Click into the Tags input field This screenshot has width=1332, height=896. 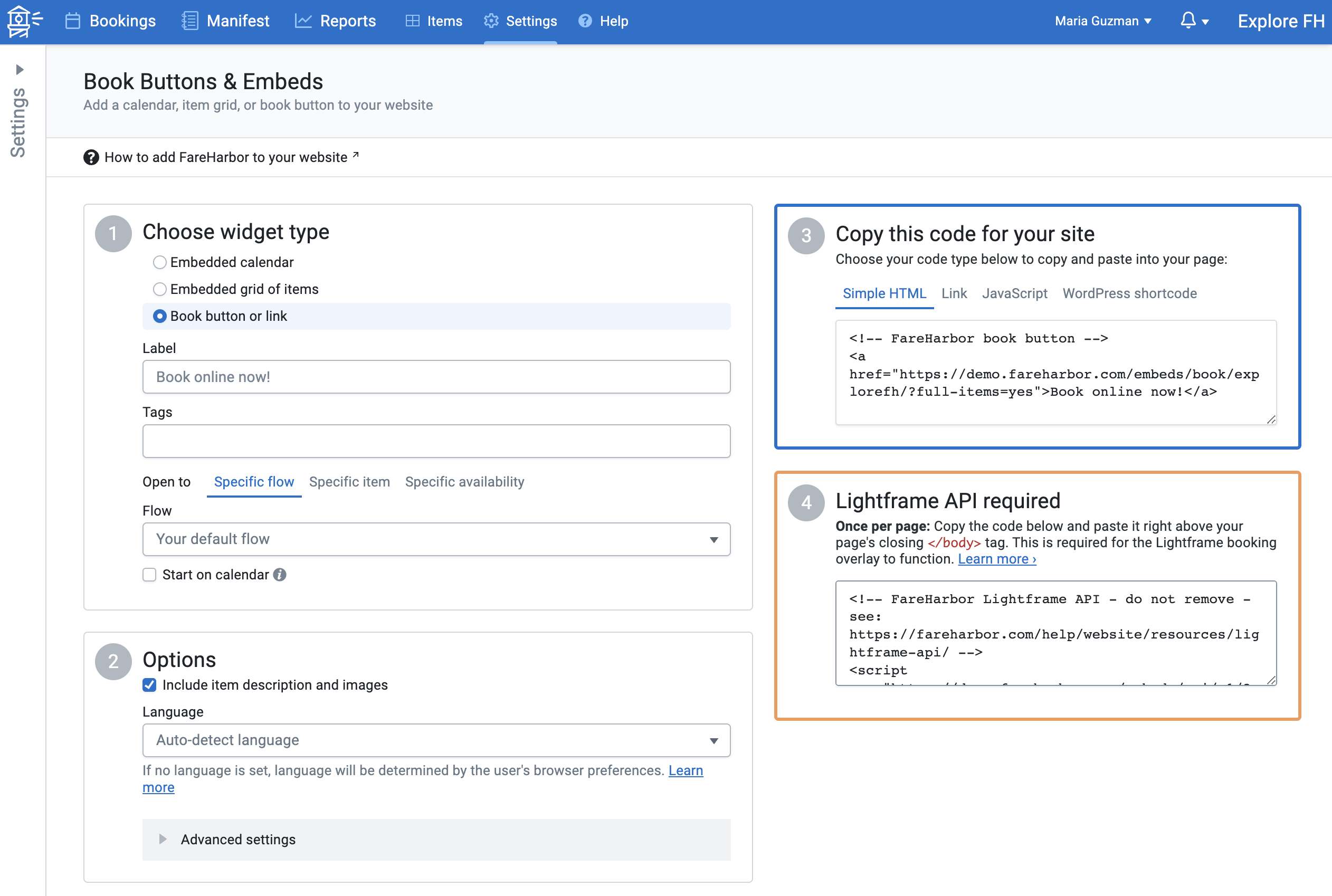coord(436,441)
